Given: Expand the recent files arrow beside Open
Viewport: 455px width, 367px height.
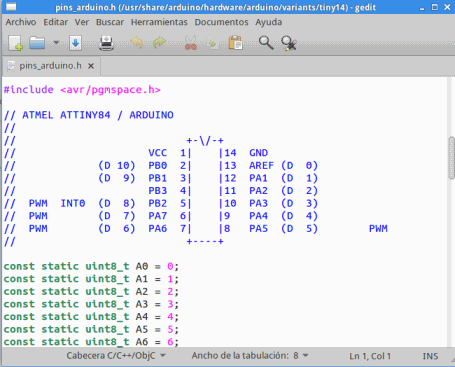Looking at the screenshot, I should 56,43.
